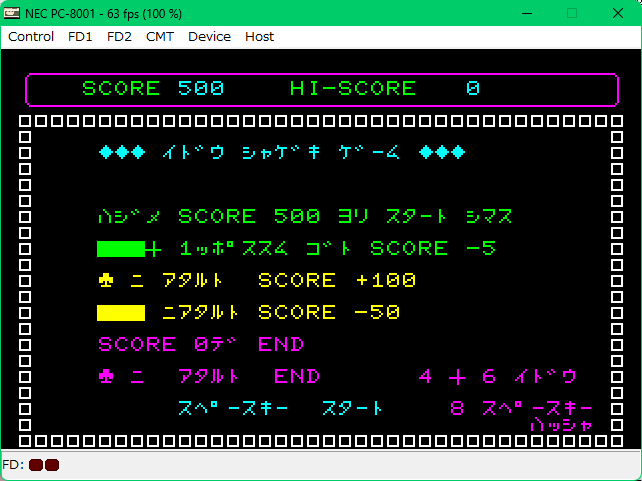Click the first FD access indicator lamp
Image resolution: width=642 pixels, height=481 pixels.
click(36, 465)
